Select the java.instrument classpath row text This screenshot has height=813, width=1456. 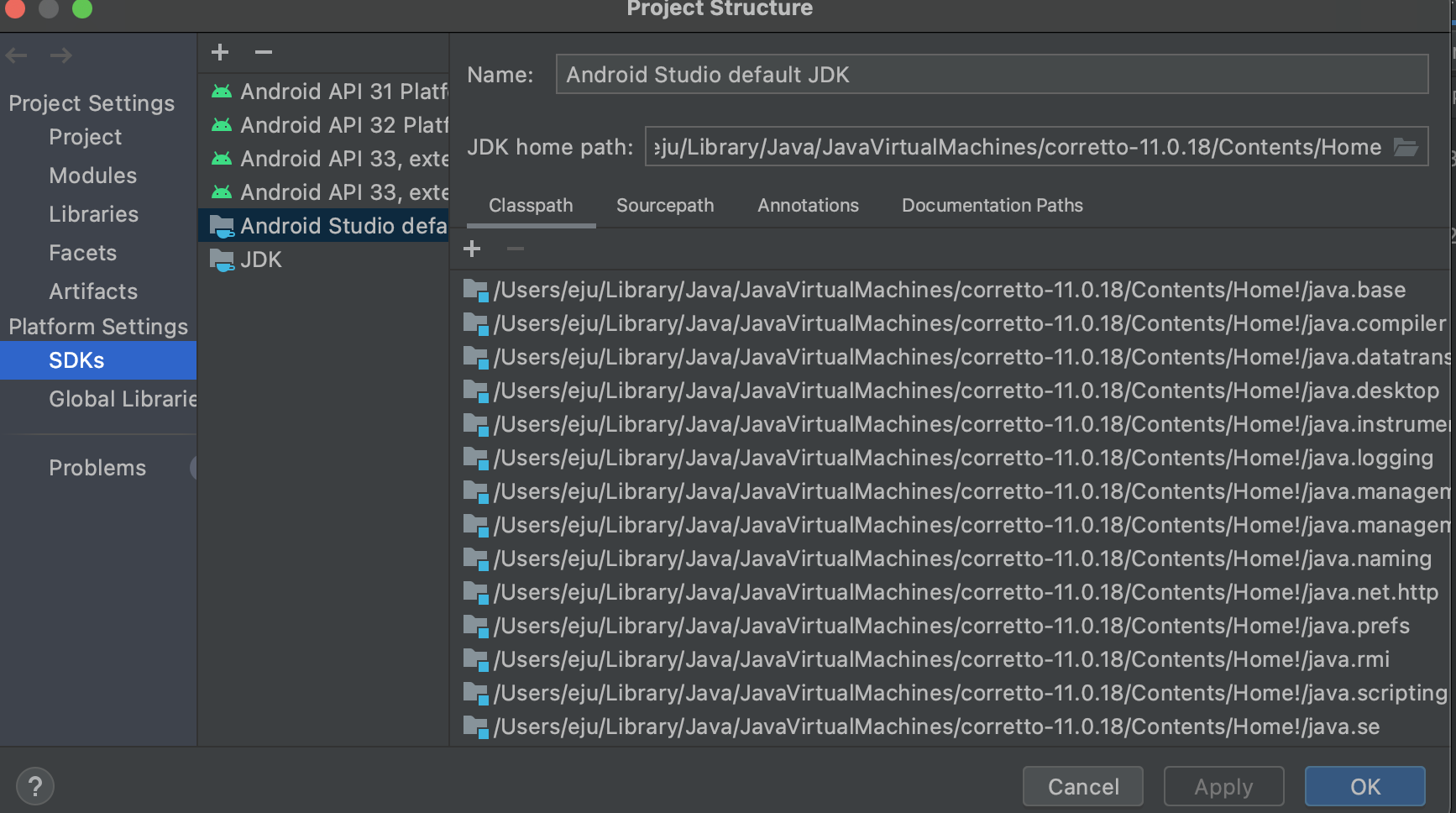[x=972, y=424]
